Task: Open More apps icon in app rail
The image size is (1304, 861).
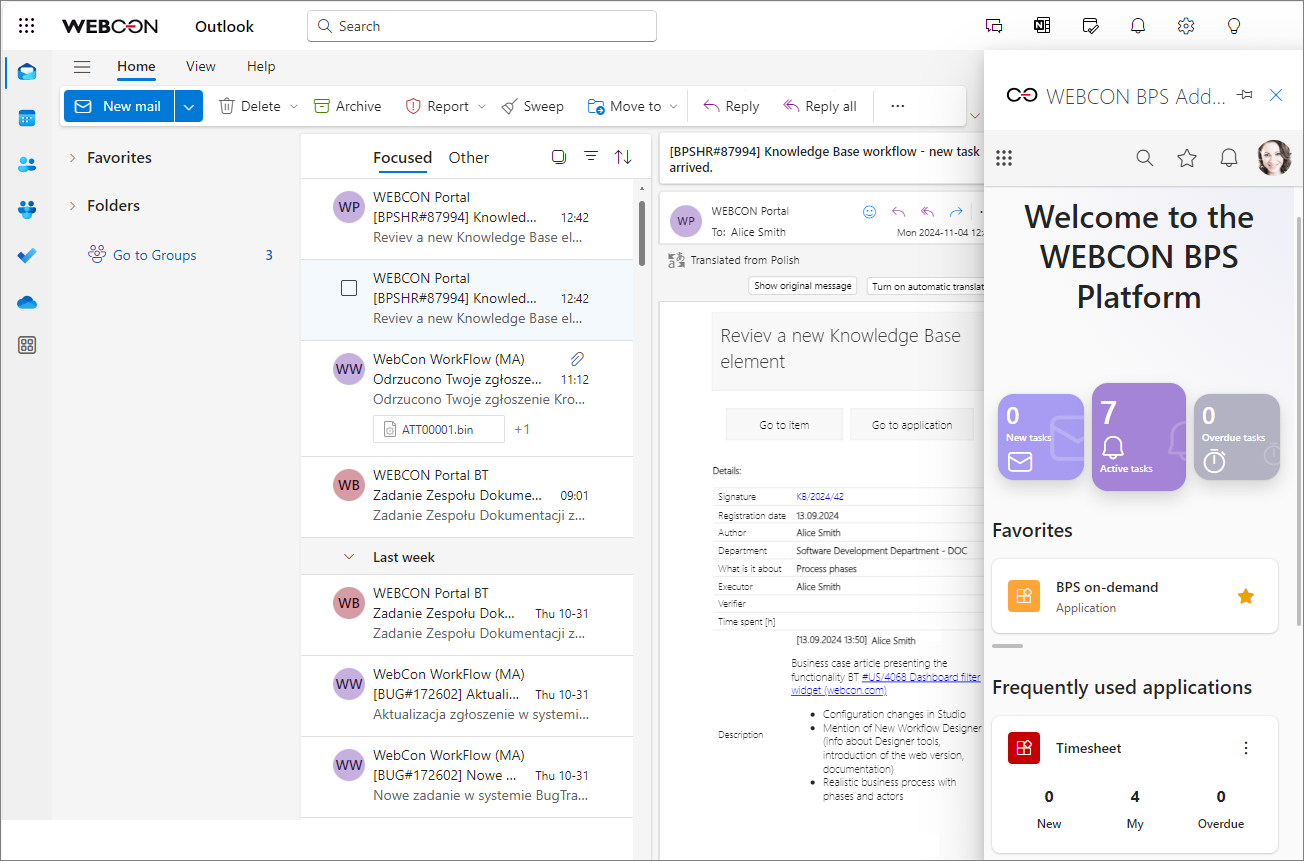Action: (x=27, y=345)
